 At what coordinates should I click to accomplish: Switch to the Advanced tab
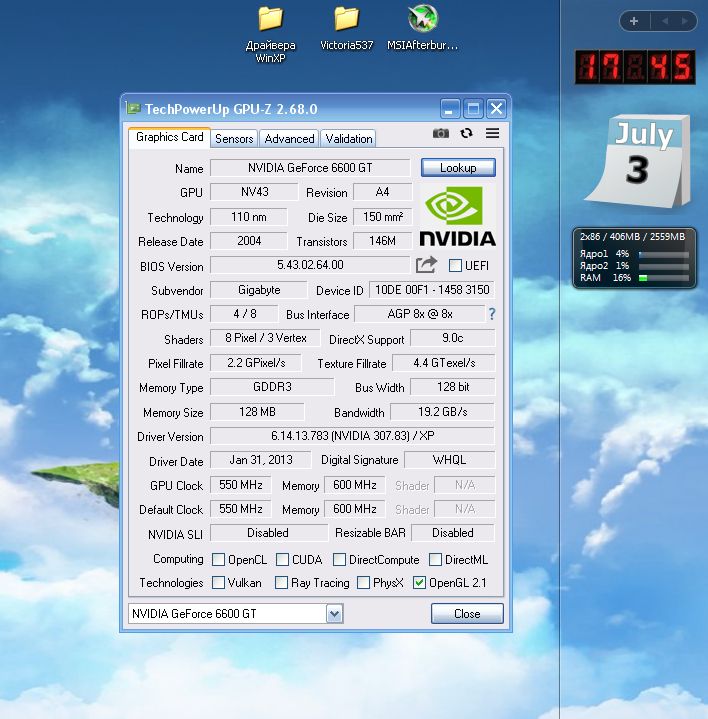pos(289,138)
